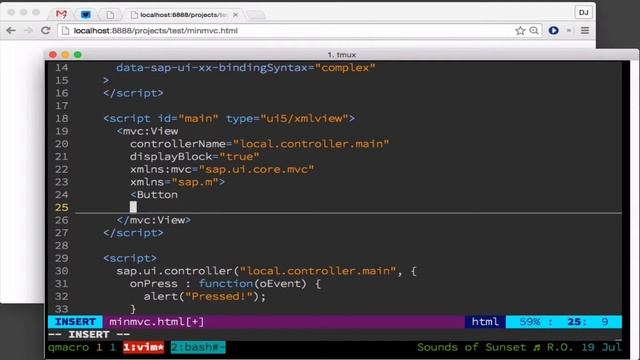Click the DJ profile button
Screen dimensions: 640x360
coord(583,12)
